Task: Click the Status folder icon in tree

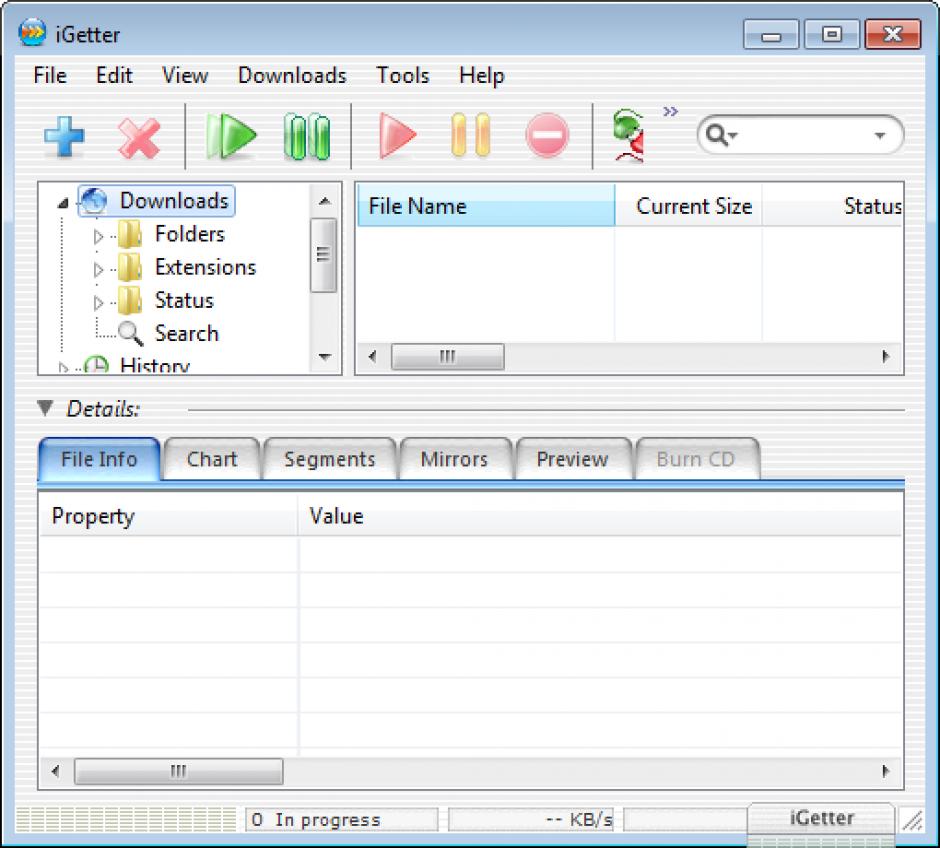Action: tap(129, 300)
